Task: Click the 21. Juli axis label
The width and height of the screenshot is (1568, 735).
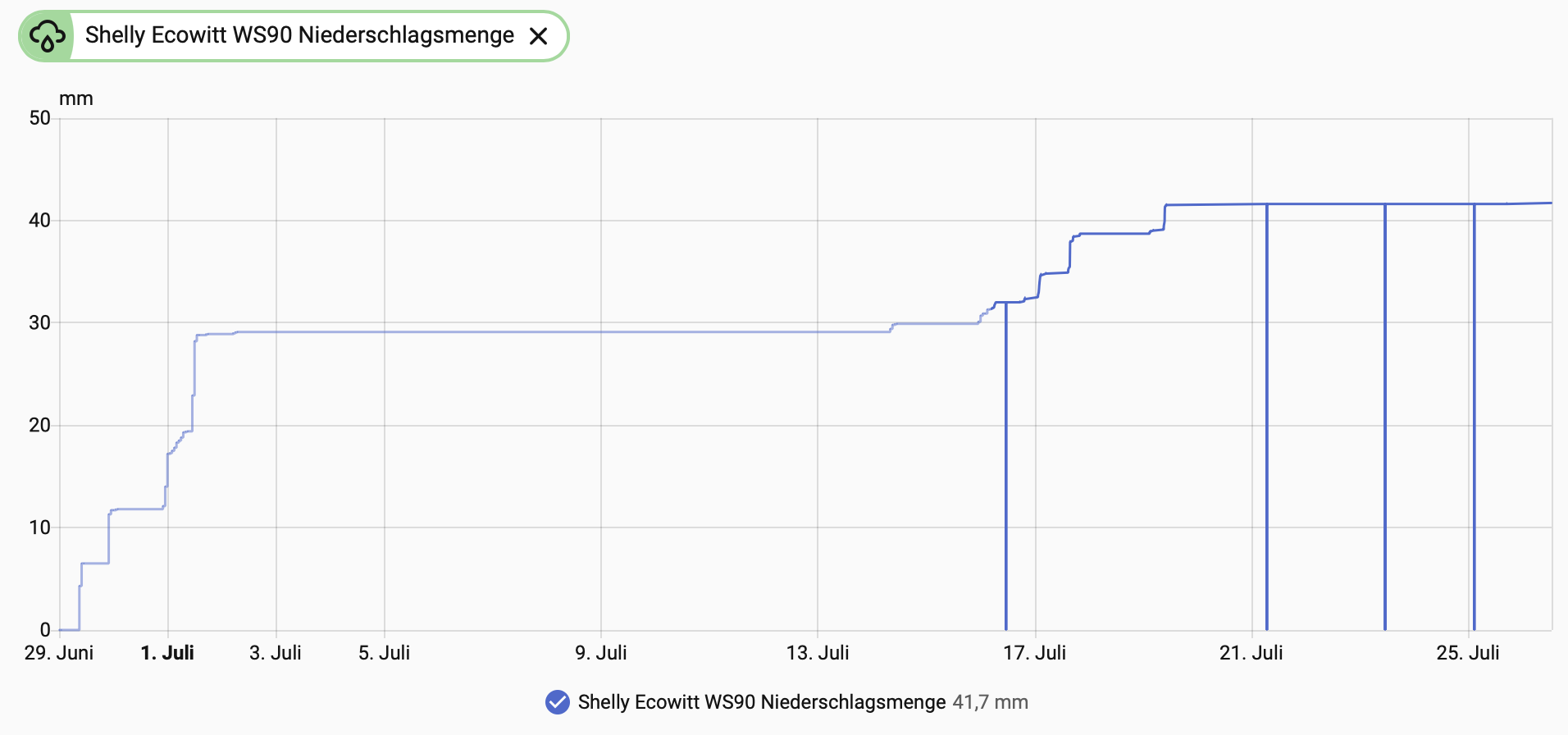Action: tap(1251, 653)
